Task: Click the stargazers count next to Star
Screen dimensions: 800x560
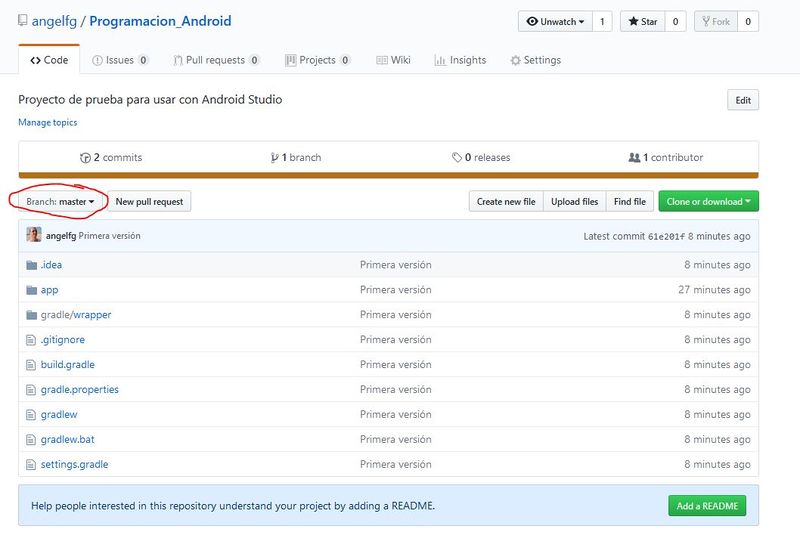Action: 676,21
